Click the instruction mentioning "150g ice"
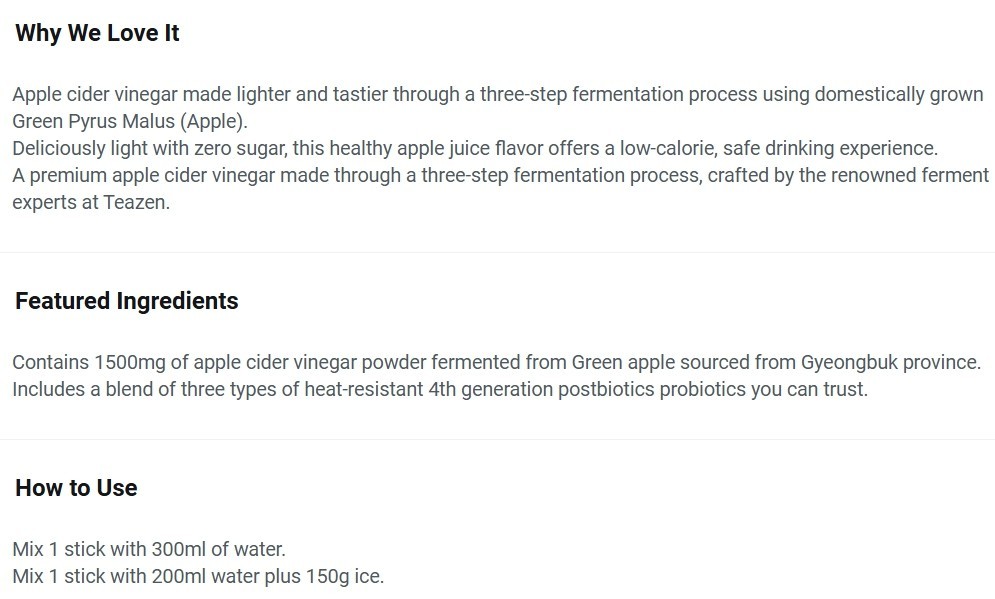This screenshot has width=995, height=599. point(198,576)
